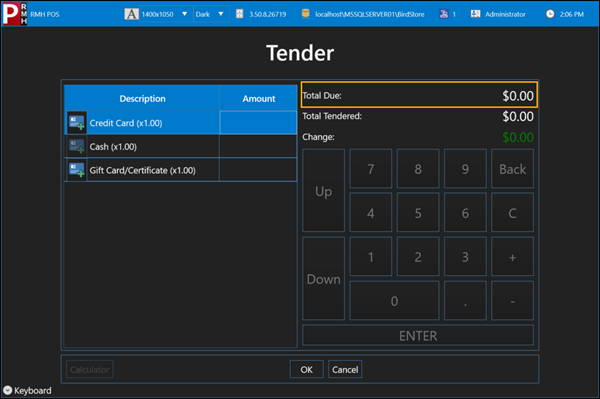Screen dimensions: 600x399
Task: Click the Down navigation key
Action: tap(323, 278)
